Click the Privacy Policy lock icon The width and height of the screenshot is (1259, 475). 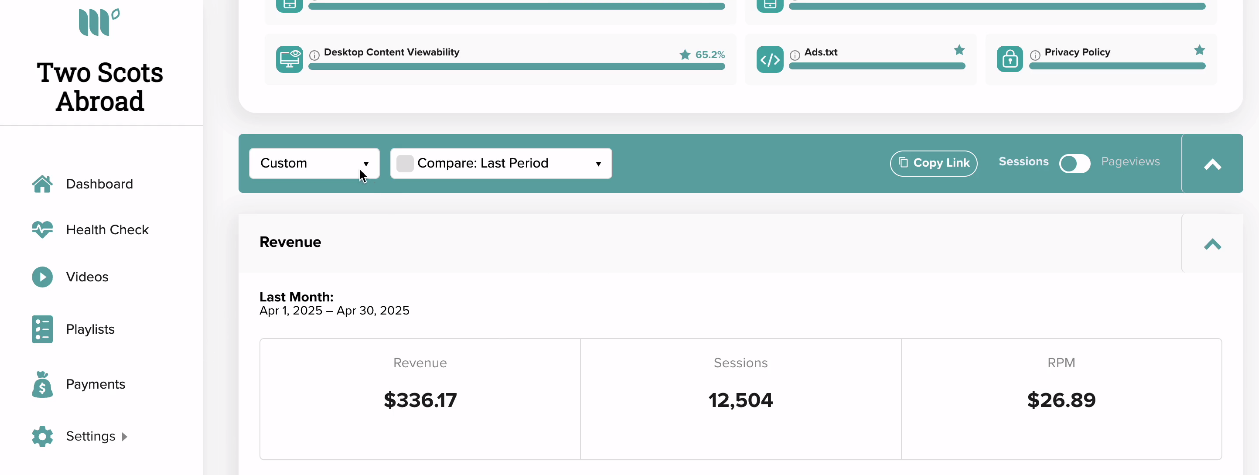click(1010, 59)
